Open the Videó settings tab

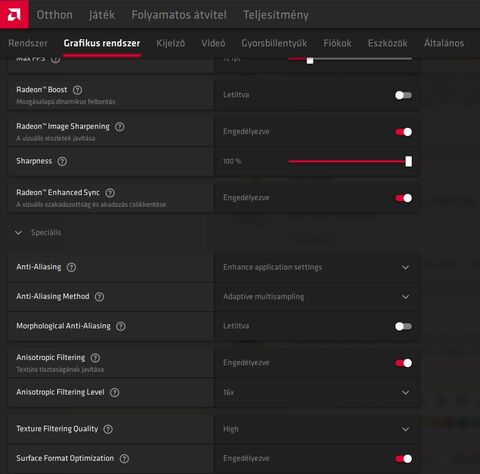click(x=213, y=43)
